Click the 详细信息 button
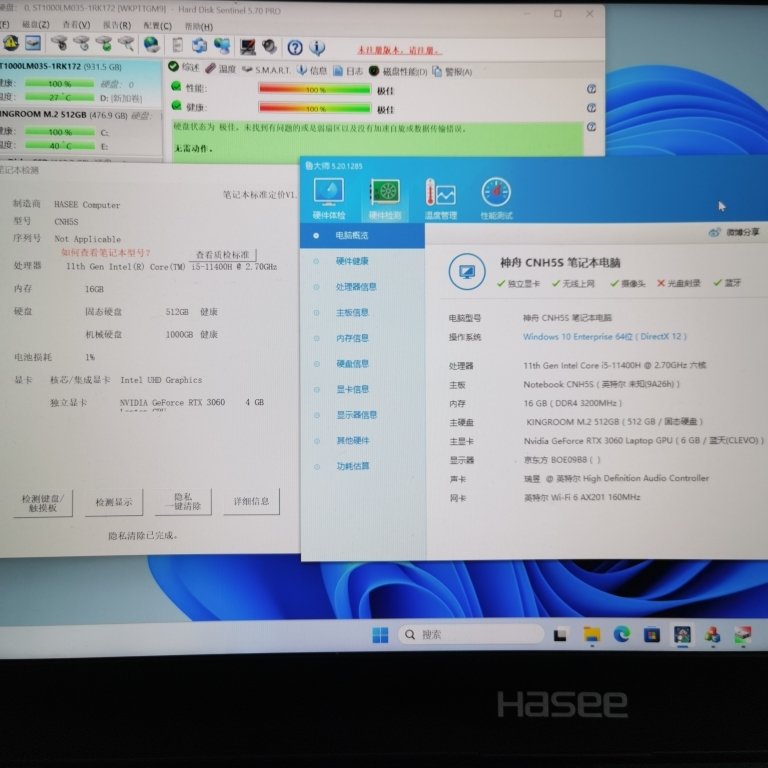This screenshot has height=768, width=768. tap(251, 501)
